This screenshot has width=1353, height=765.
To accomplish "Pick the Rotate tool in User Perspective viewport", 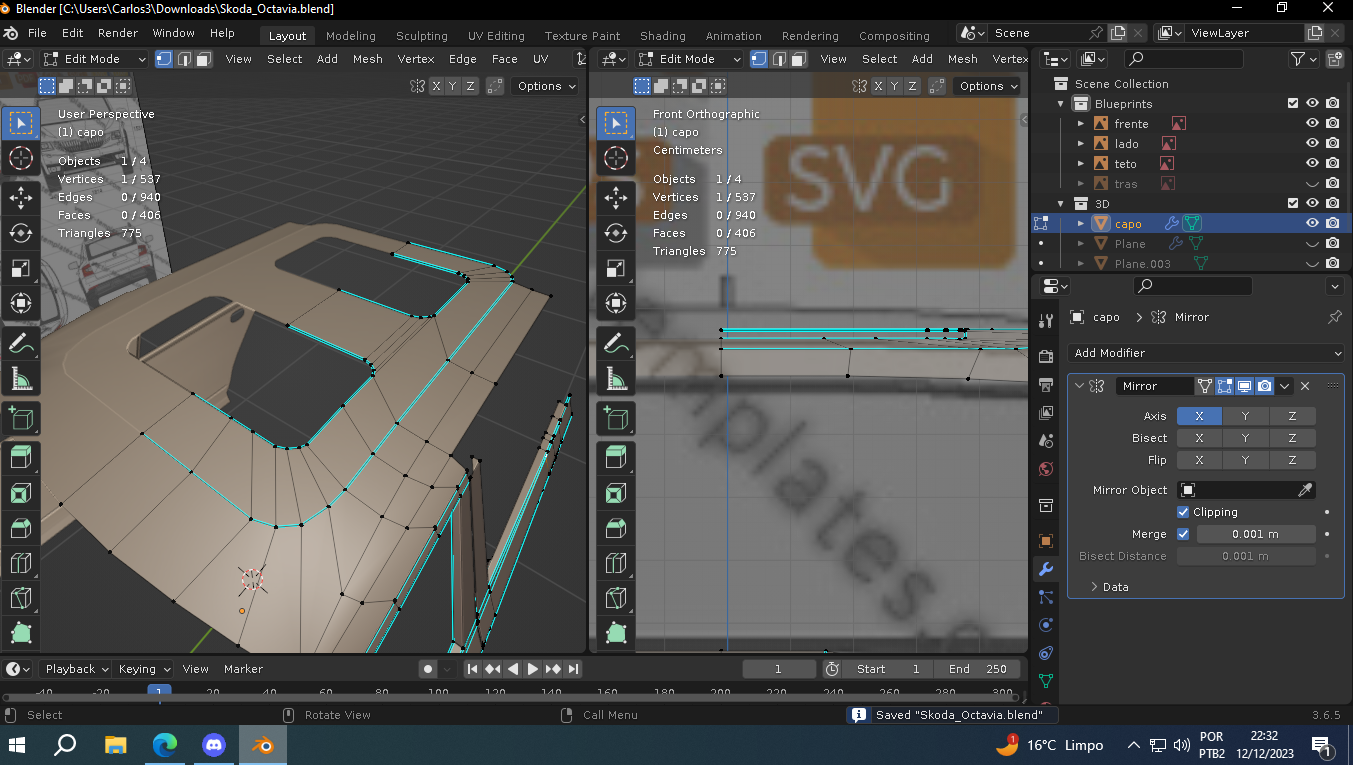I will (x=20, y=232).
